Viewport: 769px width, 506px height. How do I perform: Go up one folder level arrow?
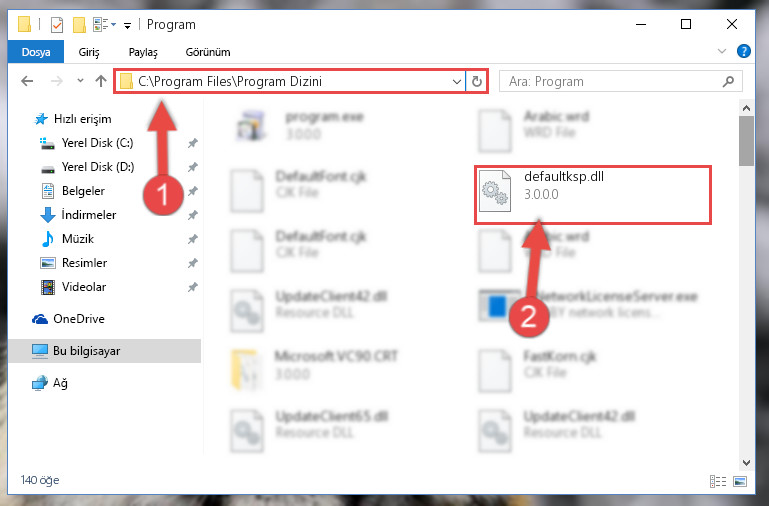click(x=101, y=81)
